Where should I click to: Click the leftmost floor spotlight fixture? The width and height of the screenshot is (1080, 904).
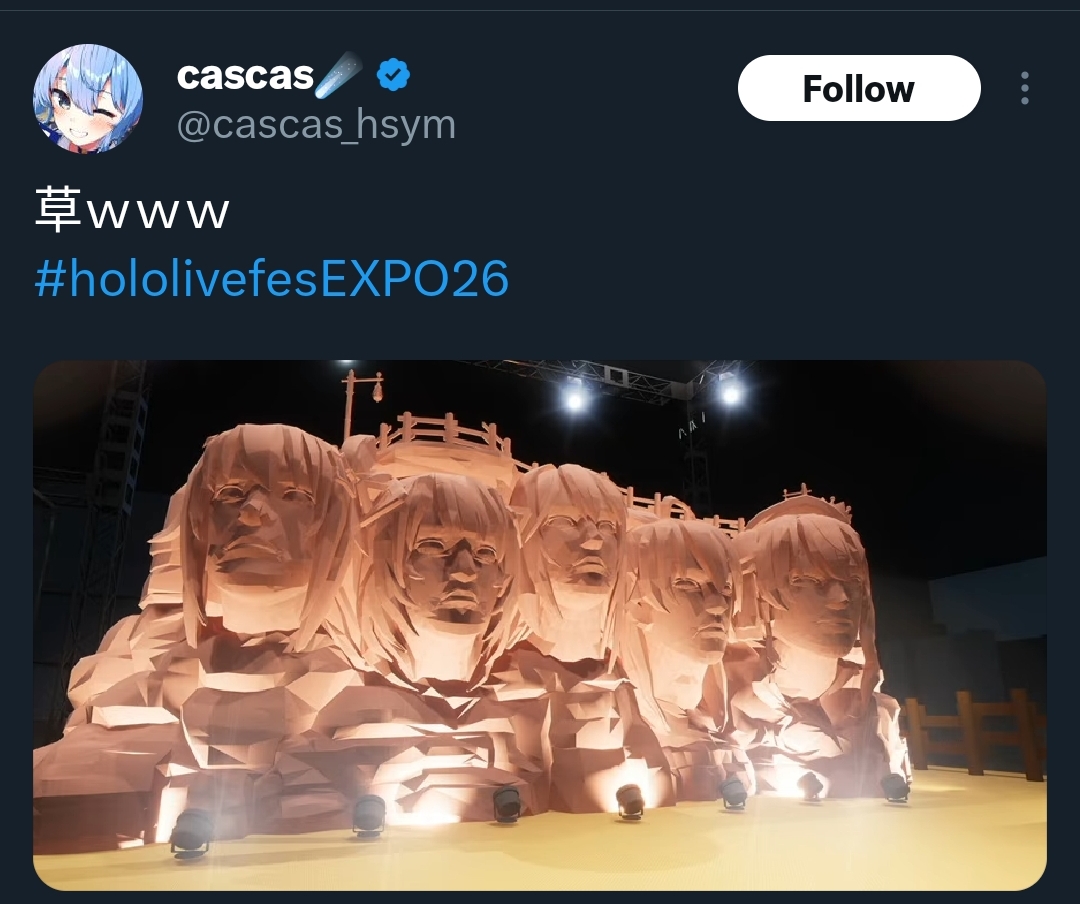click(x=190, y=832)
